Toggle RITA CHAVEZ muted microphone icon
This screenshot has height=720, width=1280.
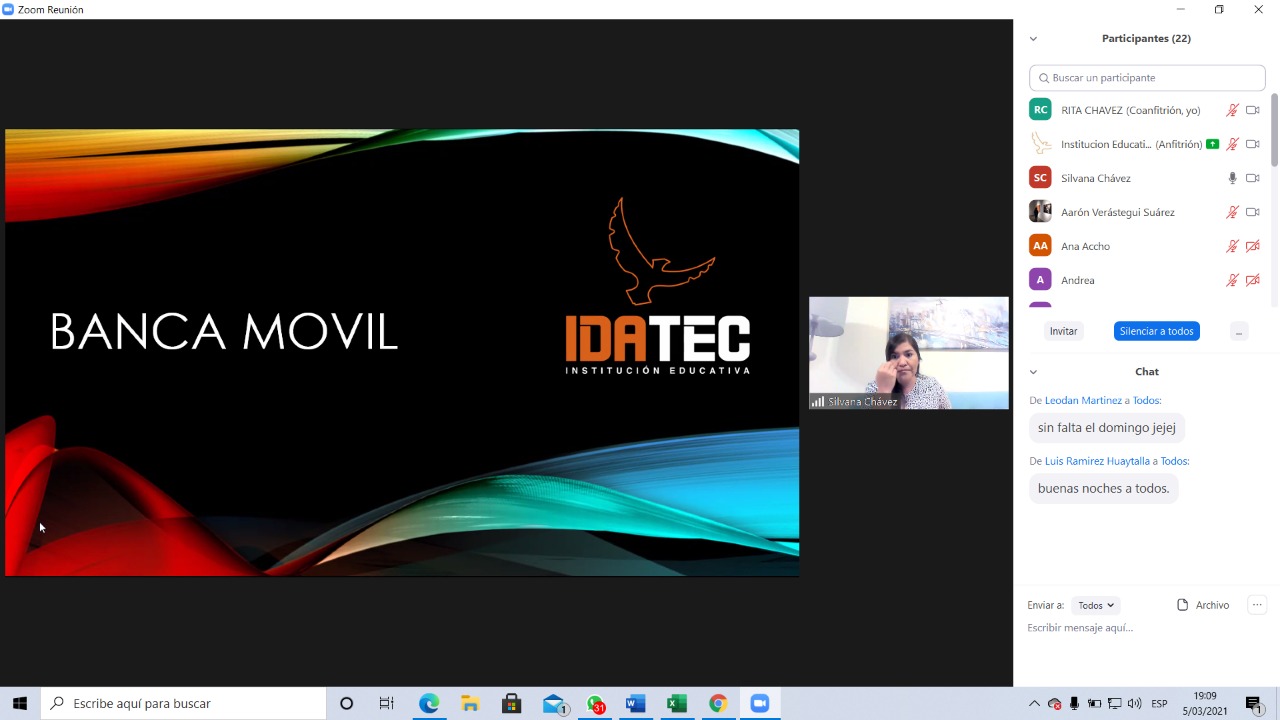pyautogui.click(x=1232, y=110)
